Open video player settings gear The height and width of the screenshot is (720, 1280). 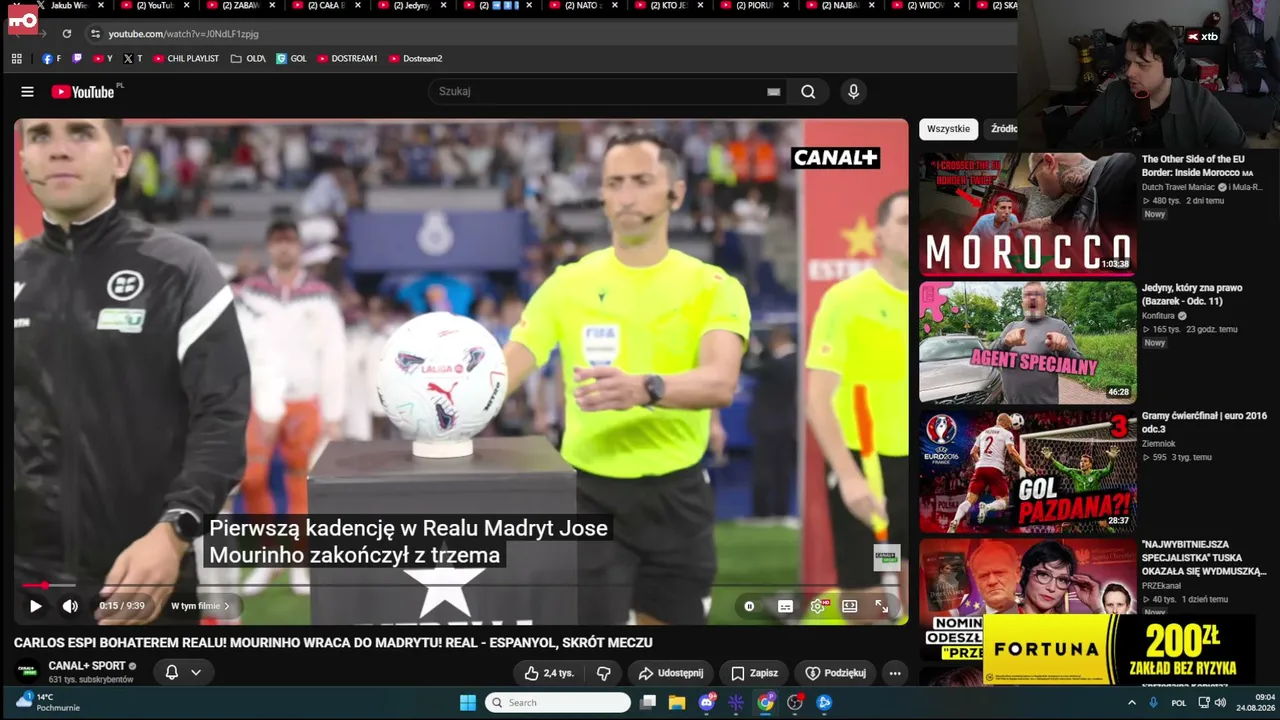point(818,606)
